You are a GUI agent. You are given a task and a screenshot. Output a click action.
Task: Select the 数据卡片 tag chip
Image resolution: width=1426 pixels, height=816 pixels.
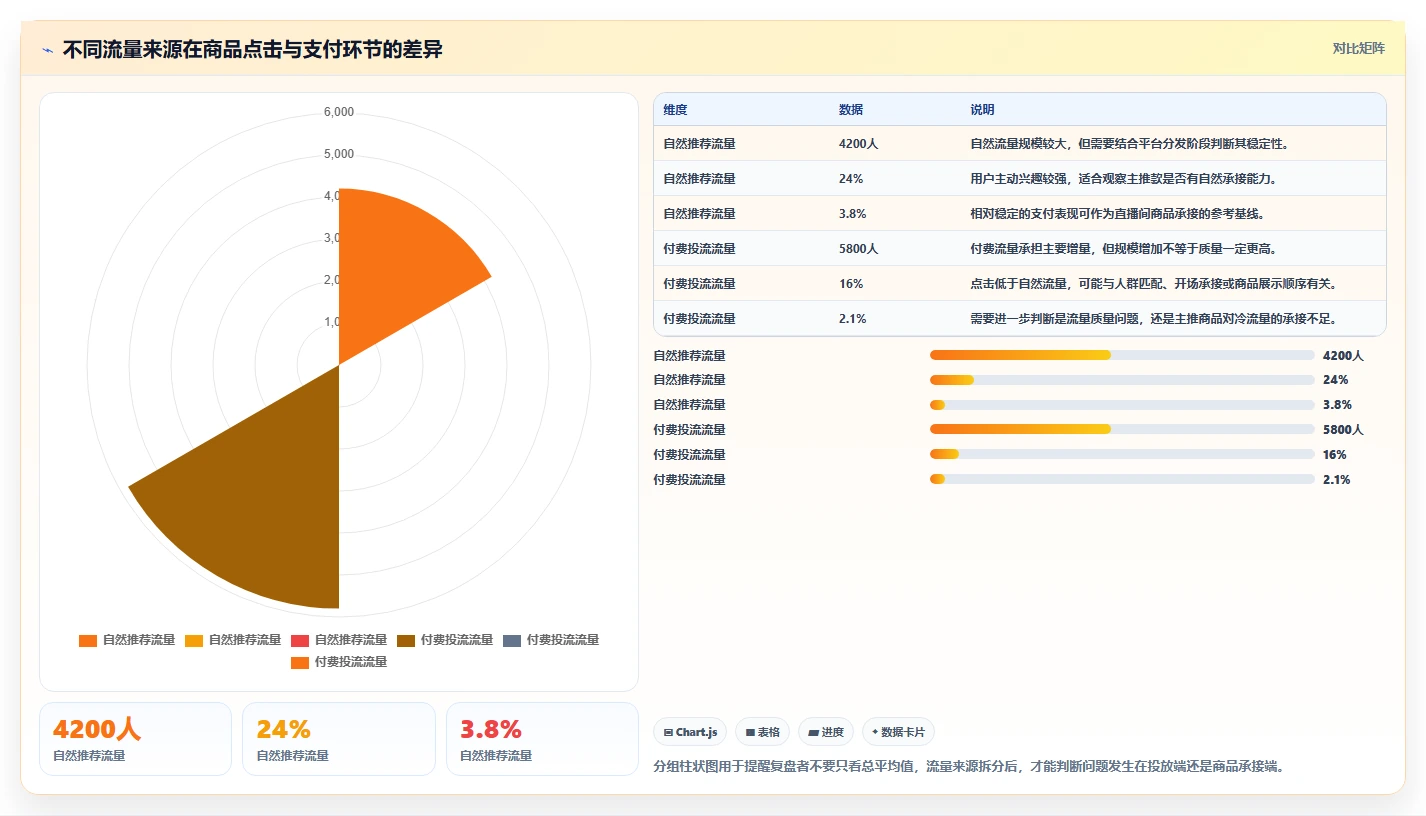click(898, 732)
